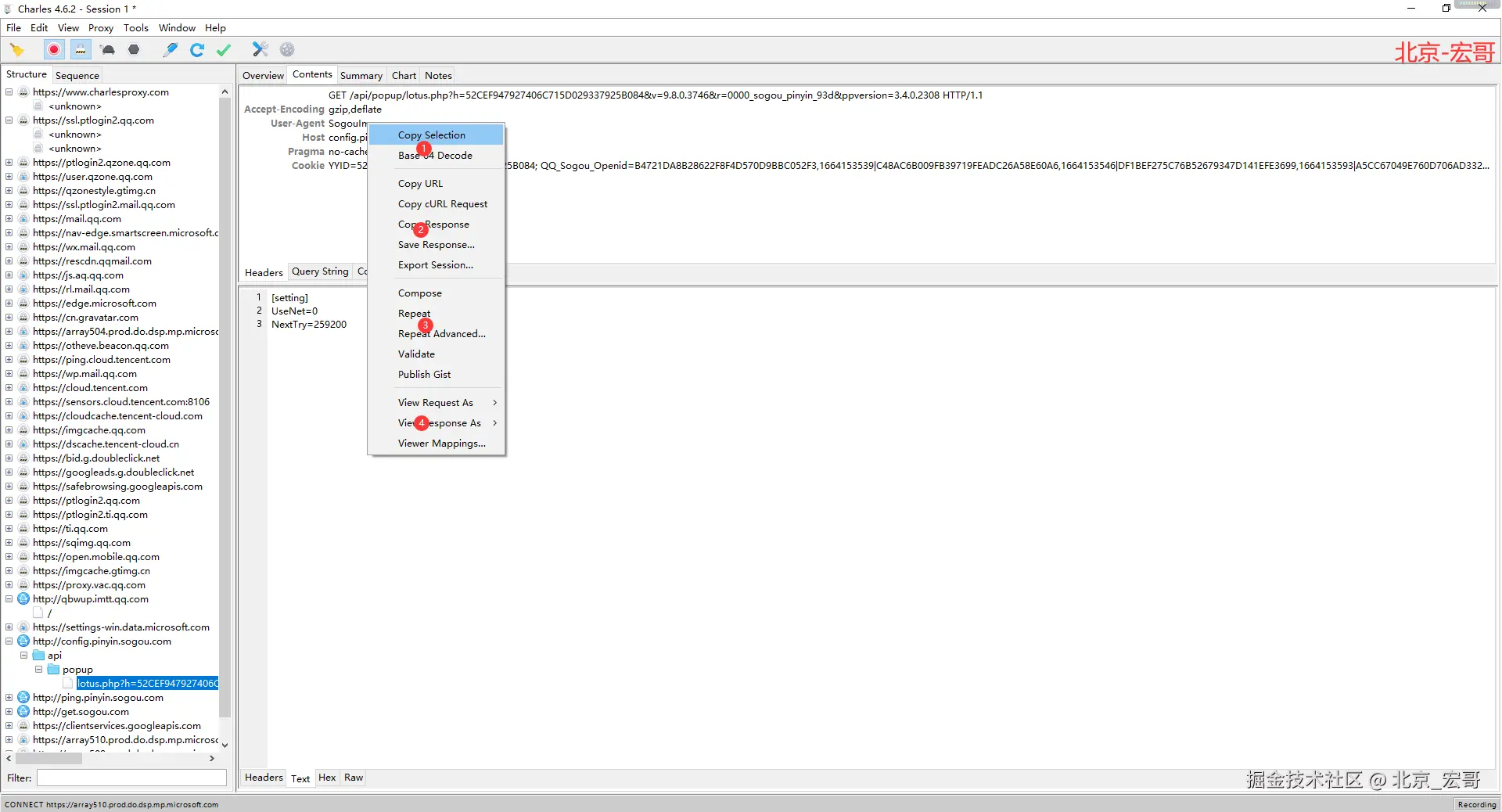Open the Help menu
The image size is (1502, 812).
[215, 28]
